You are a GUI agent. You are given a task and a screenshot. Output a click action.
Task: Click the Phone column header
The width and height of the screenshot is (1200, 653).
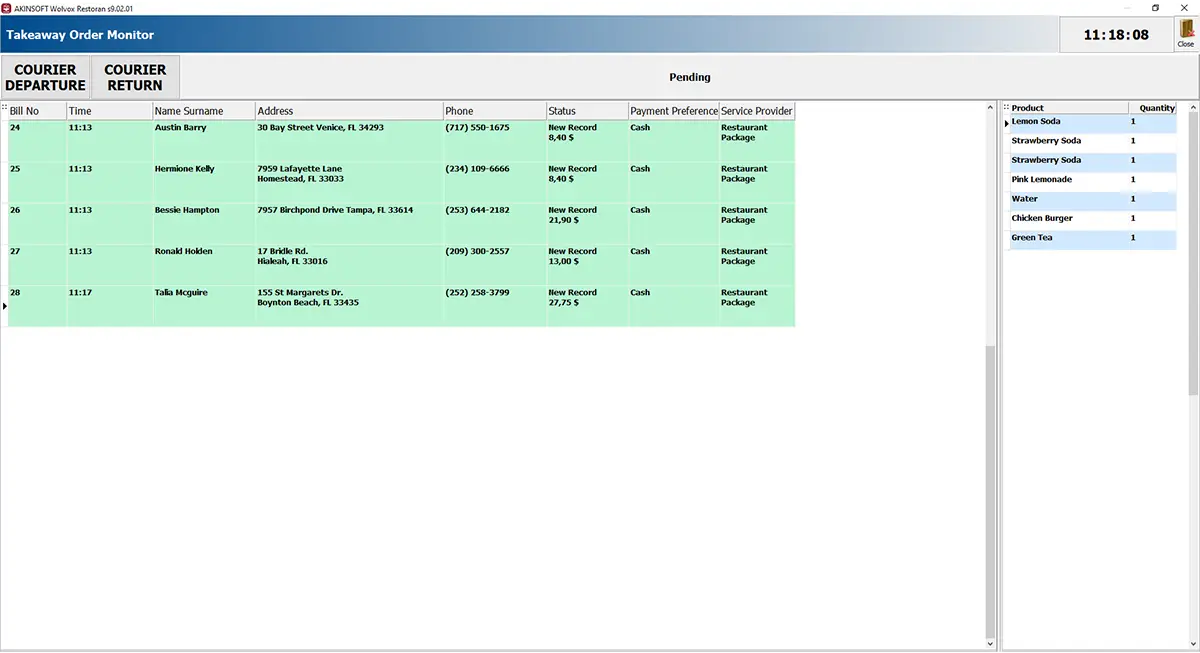coord(494,111)
